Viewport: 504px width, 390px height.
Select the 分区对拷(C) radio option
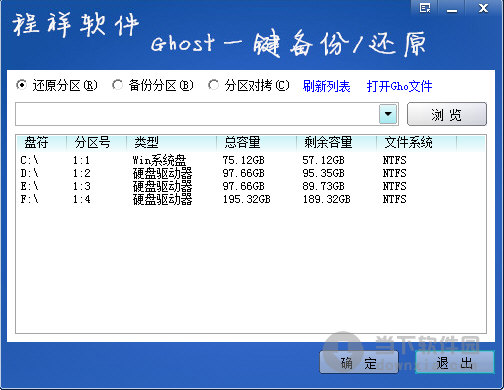pos(249,86)
